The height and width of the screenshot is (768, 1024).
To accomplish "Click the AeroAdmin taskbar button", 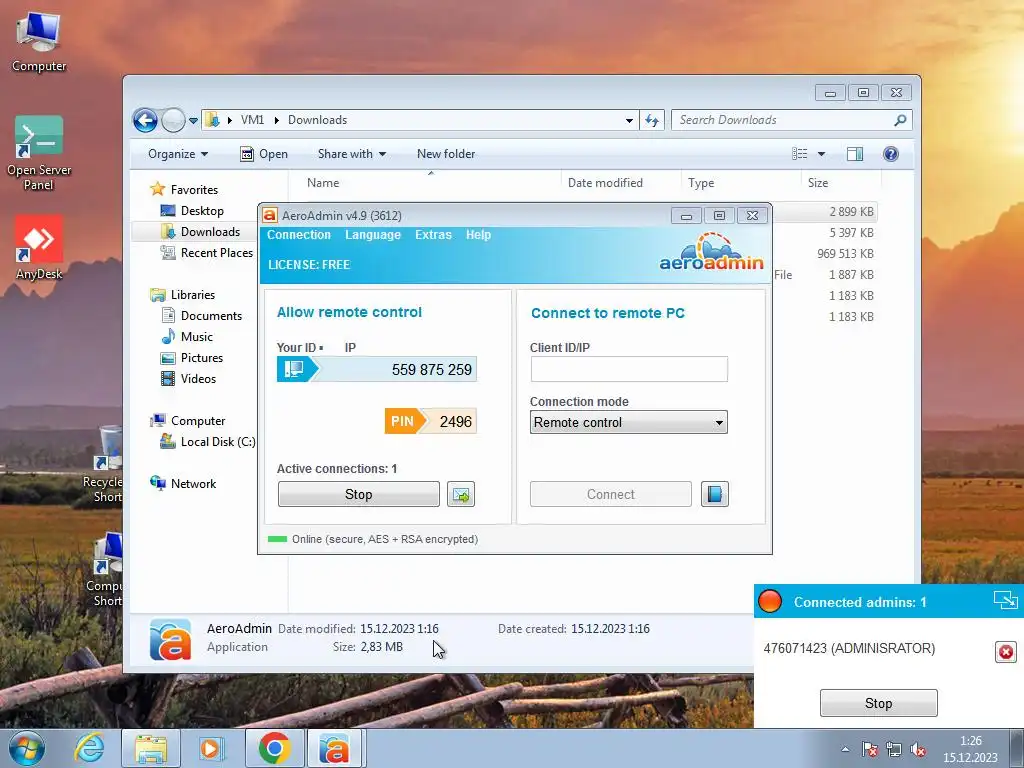I will point(334,748).
